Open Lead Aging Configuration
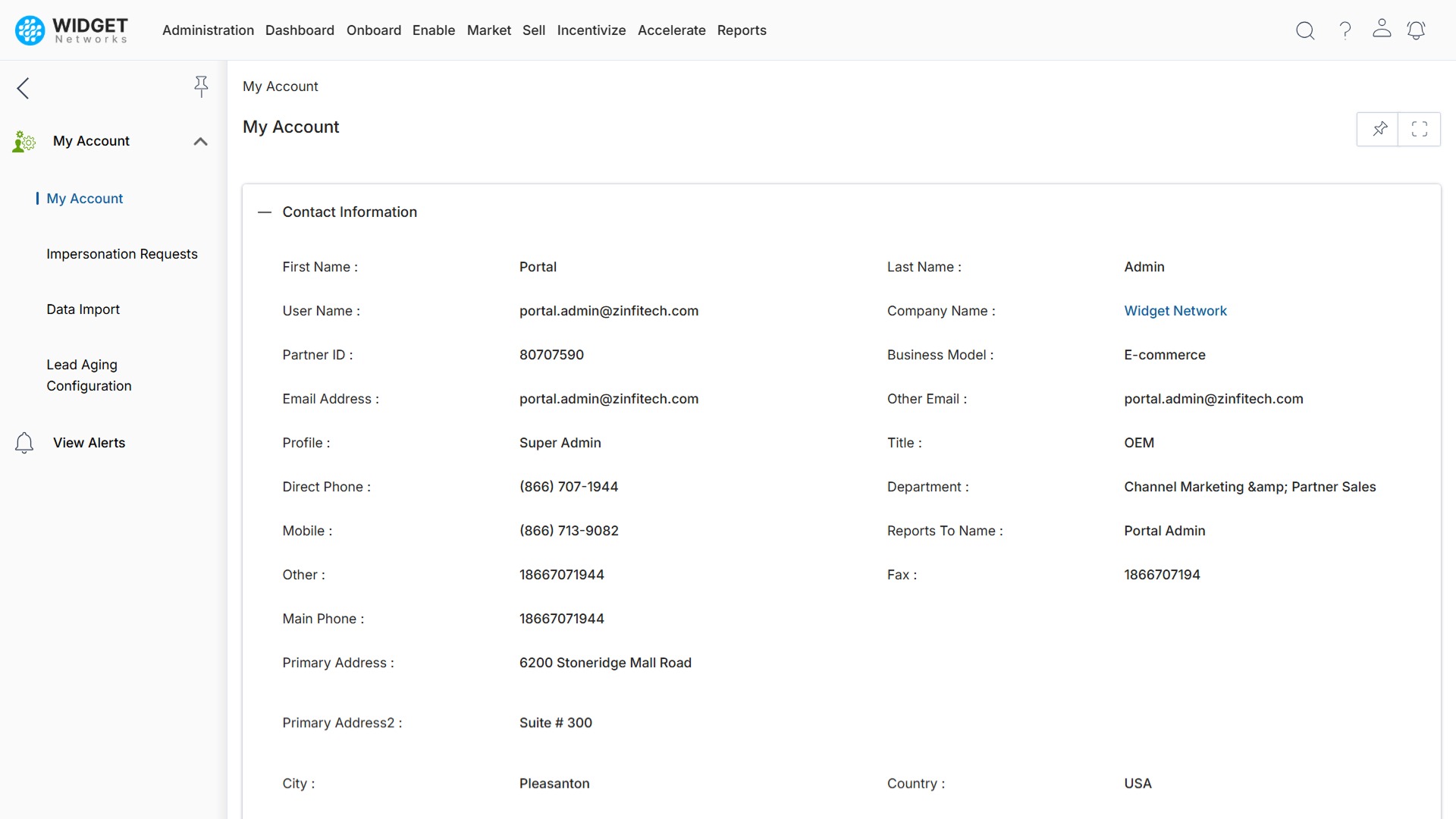The width and height of the screenshot is (1456, 819). click(89, 375)
